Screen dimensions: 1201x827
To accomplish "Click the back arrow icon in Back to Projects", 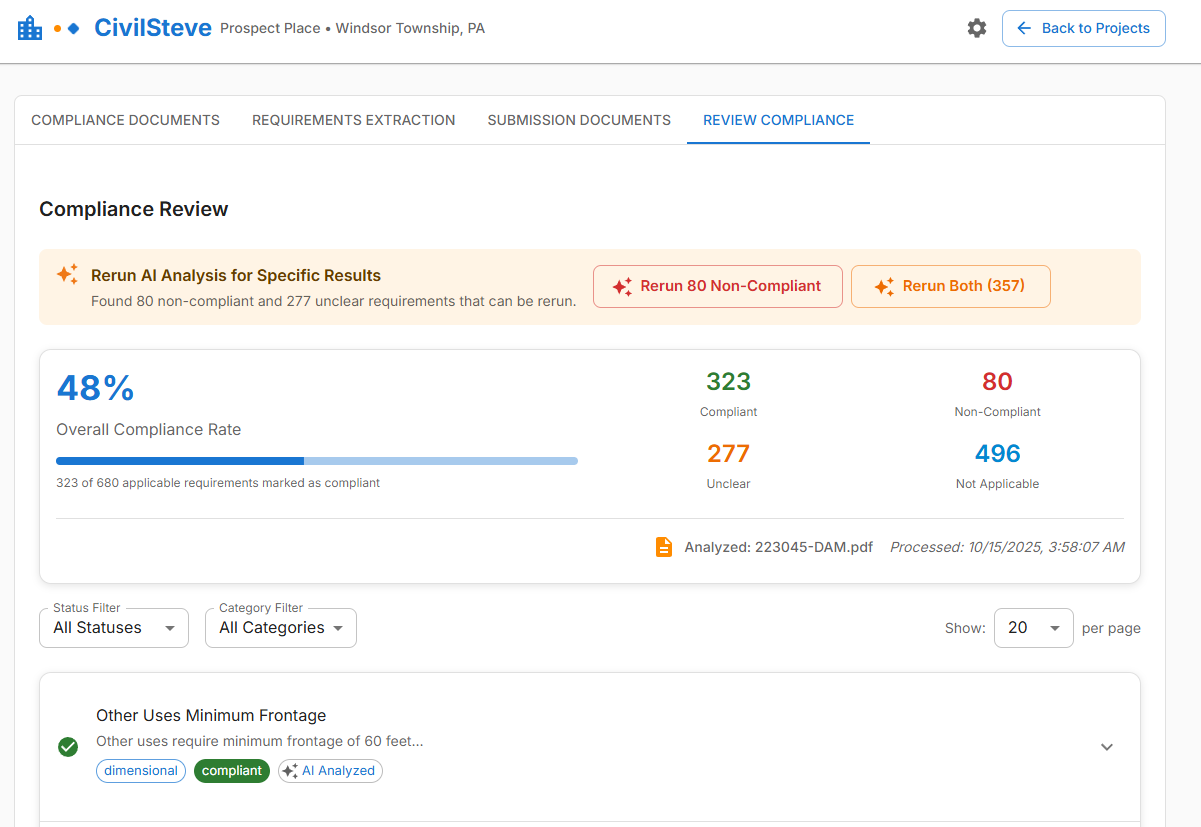I will point(1024,28).
